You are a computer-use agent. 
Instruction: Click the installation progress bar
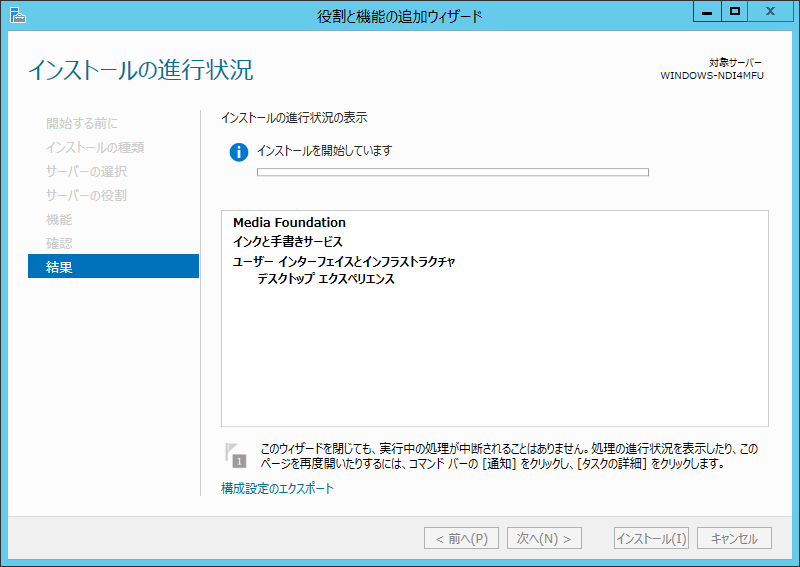[x=452, y=172]
